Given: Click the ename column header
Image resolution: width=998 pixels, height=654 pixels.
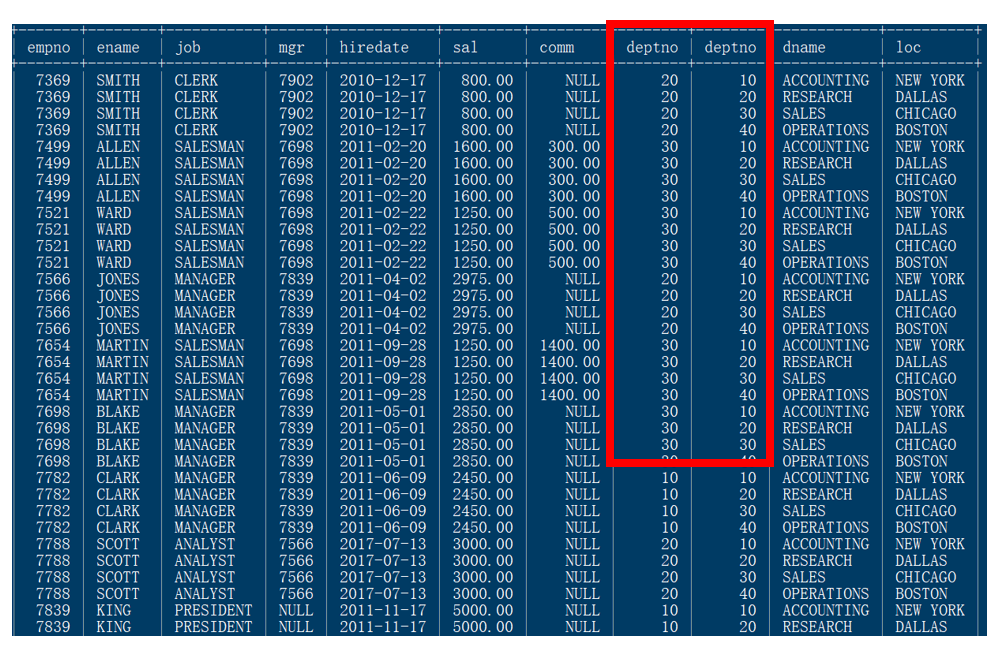Looking at the screenshot, I should [118, 48].
